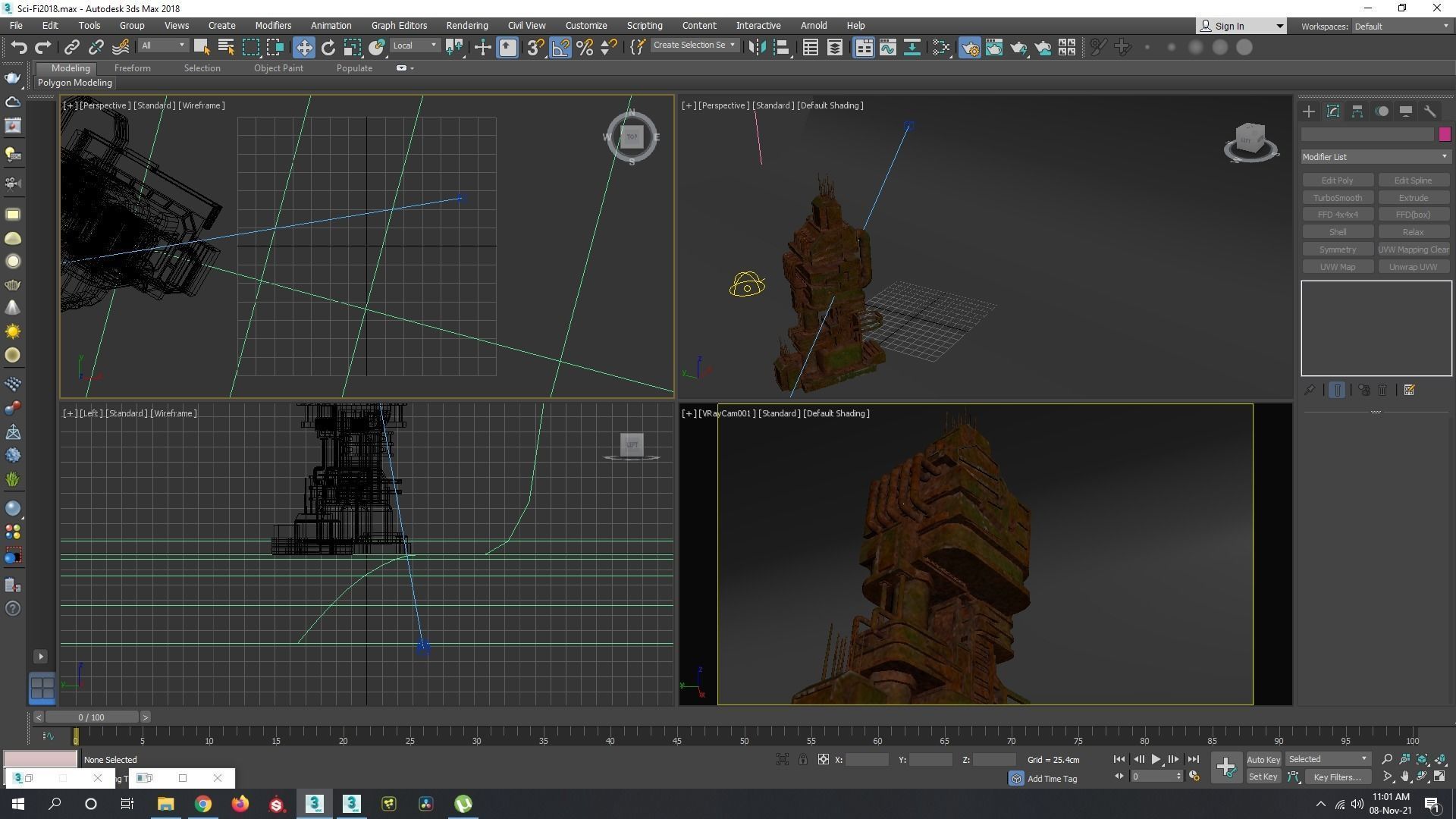Toggle the 3D Snaps button
Image resolution: width=1456 pixels, height=819 pixels.
pos(535,47)
